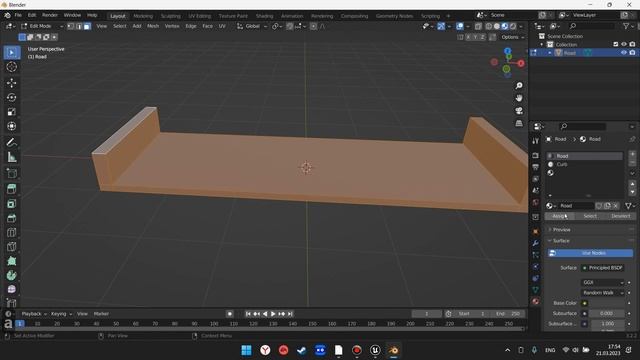
Task: Open the Playback dropdown in timeline
Action: [x=34, y=314]
